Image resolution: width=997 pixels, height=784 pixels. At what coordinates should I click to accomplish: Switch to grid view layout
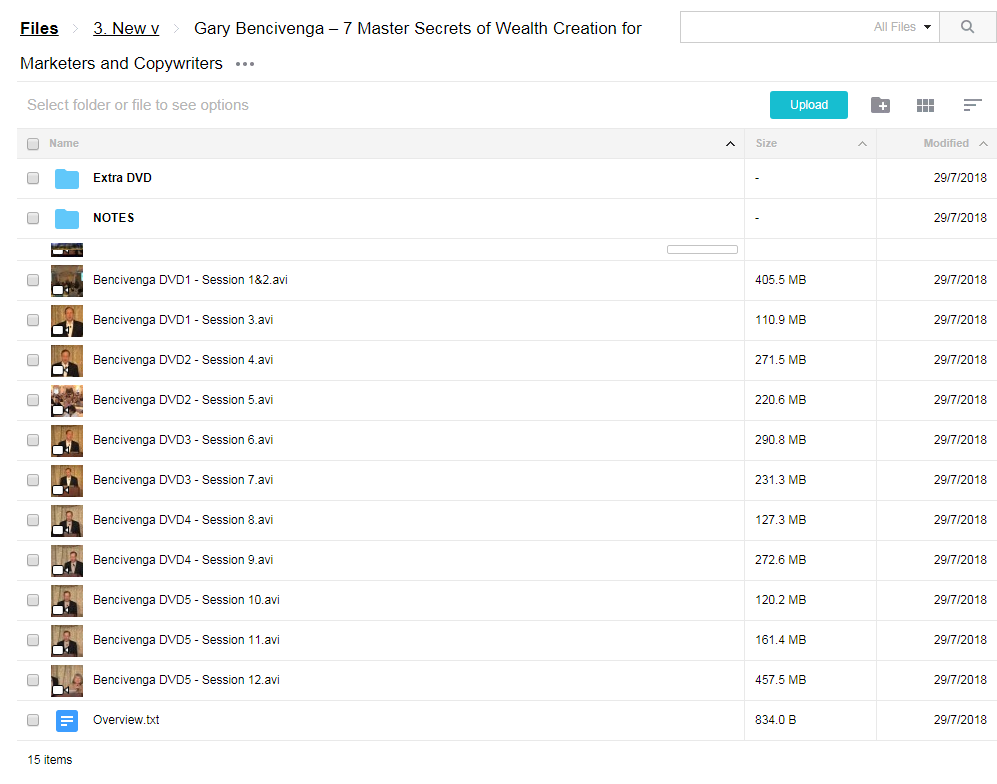[x=925, y=105]
